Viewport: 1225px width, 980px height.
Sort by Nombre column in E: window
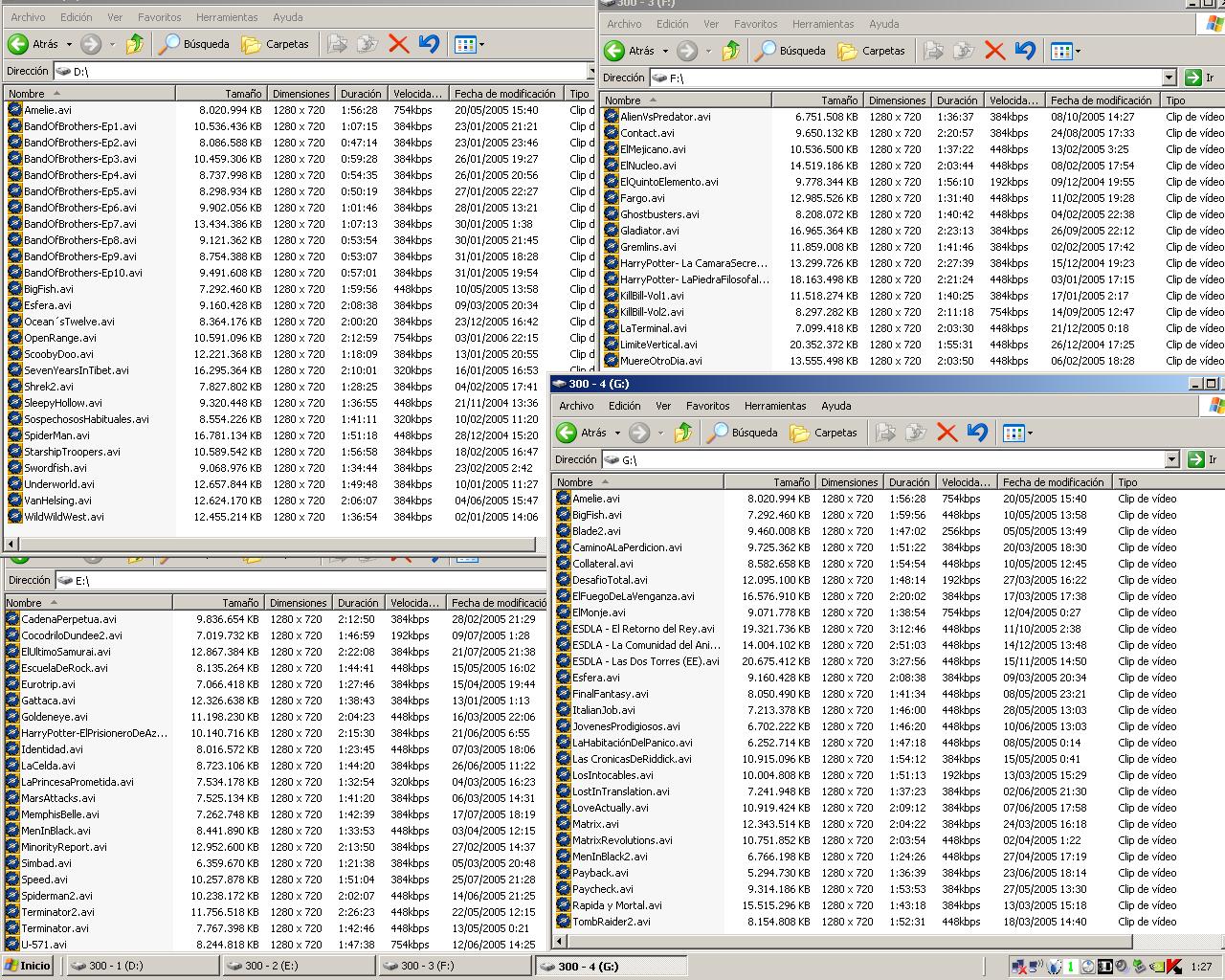point(88,603)
